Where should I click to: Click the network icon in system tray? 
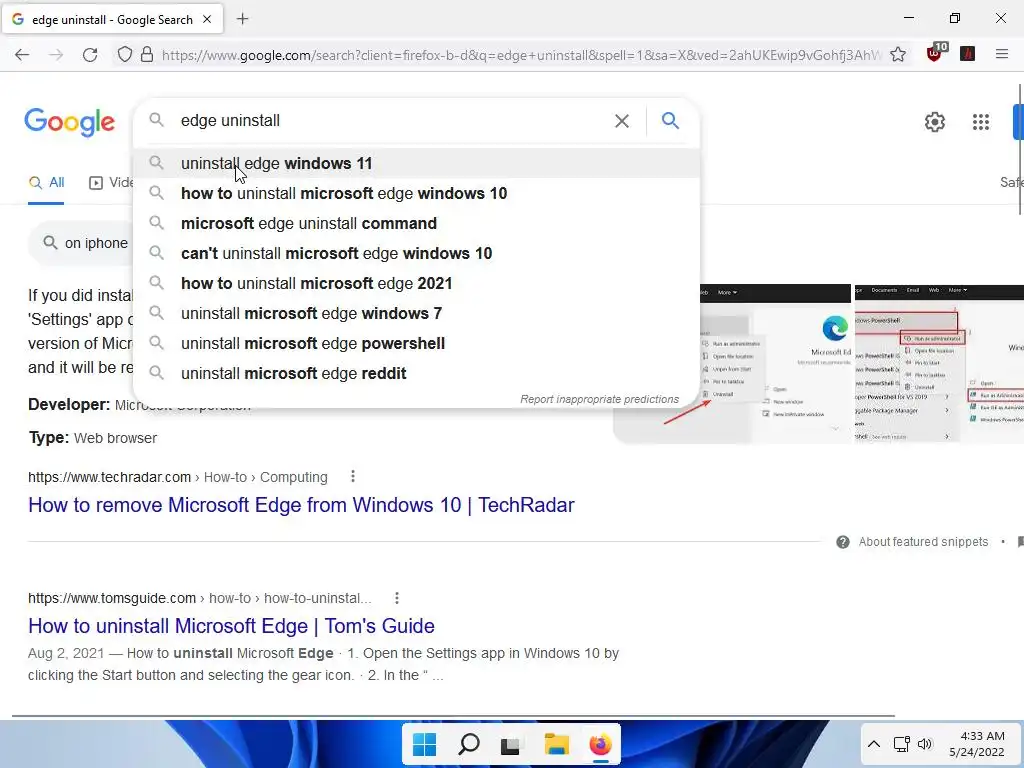tap(902, 744)
